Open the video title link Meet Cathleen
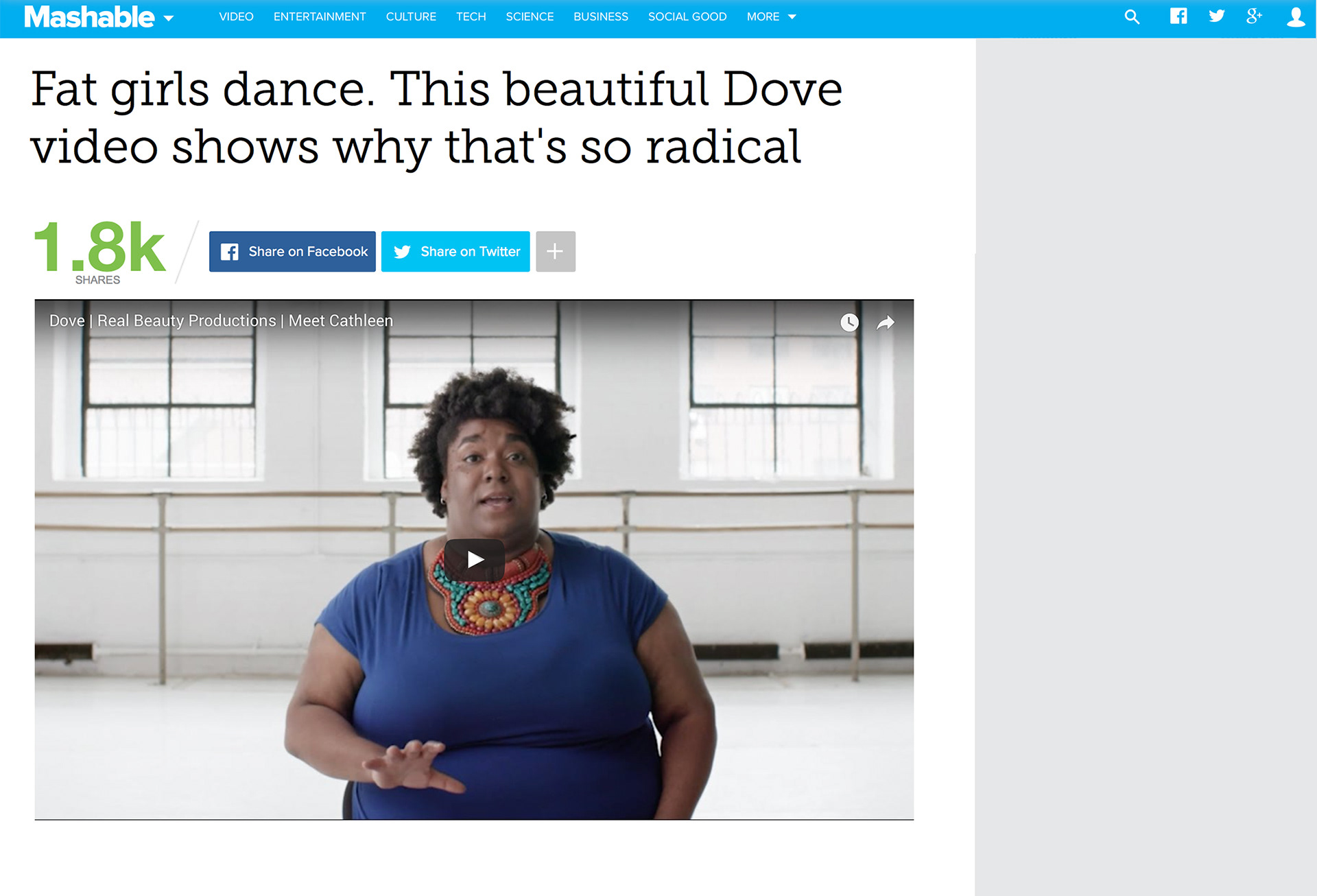The width and height of the screenshot is (1317, 896). coord(221,320)
